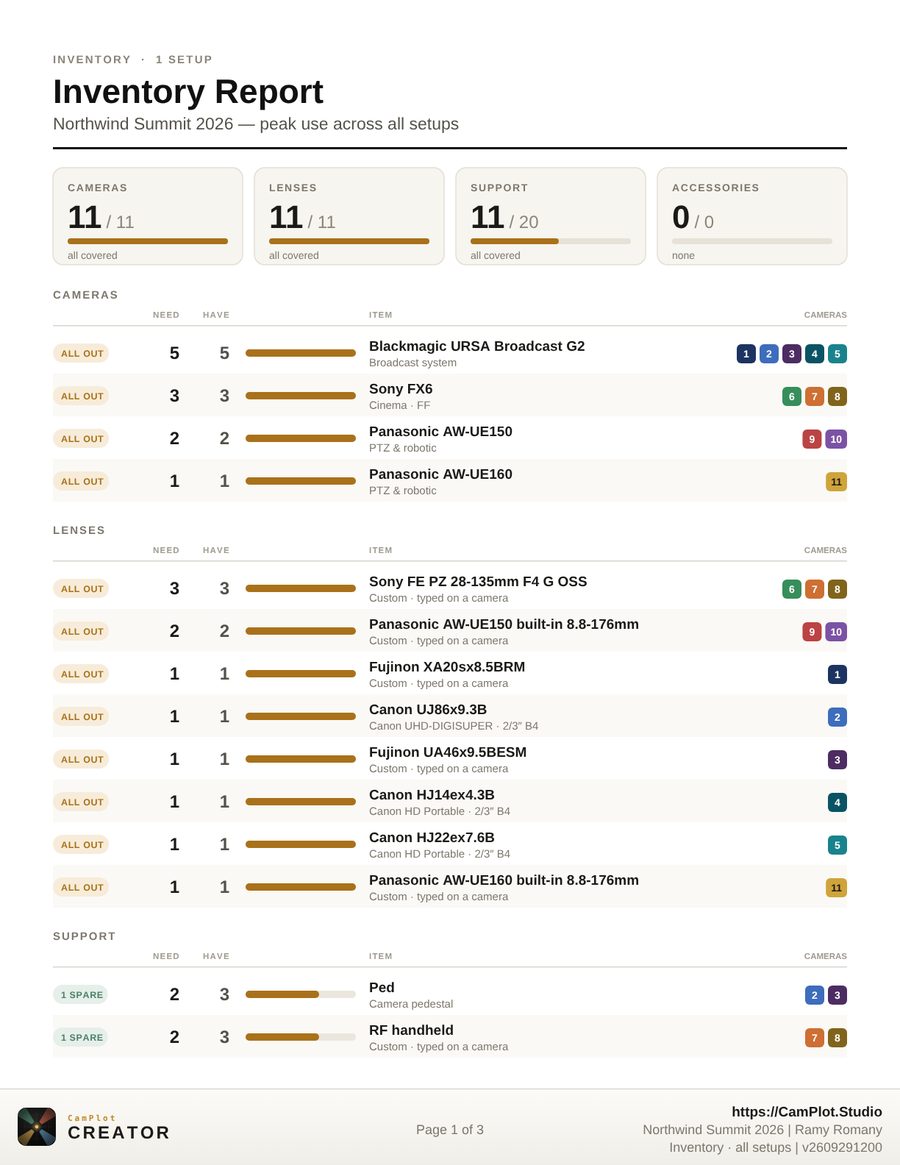Click camera badge 5 in Canon HJ22ex7.6B row
Image resolution: width=900 pixels, height=1165 pixels.
click(x=837, y=845)
